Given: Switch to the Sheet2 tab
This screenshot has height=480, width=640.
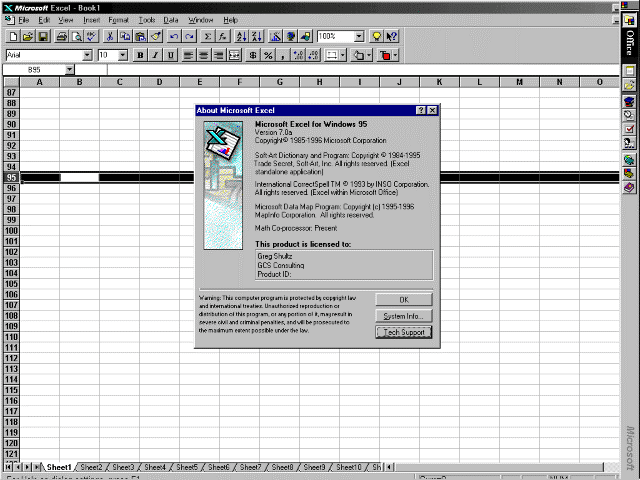Looking at the screenshot, I should [x=91, y=467].
